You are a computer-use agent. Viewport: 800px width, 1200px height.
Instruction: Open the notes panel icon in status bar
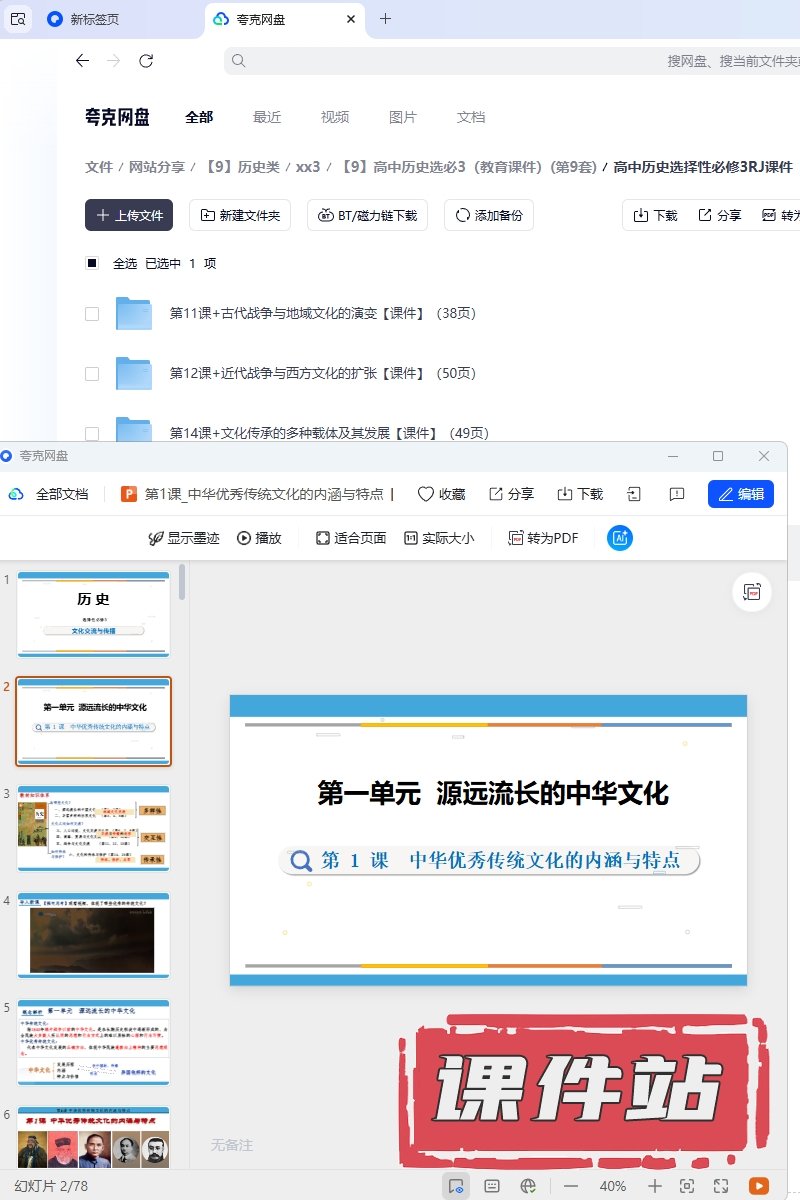click(x=492, y=1186)
